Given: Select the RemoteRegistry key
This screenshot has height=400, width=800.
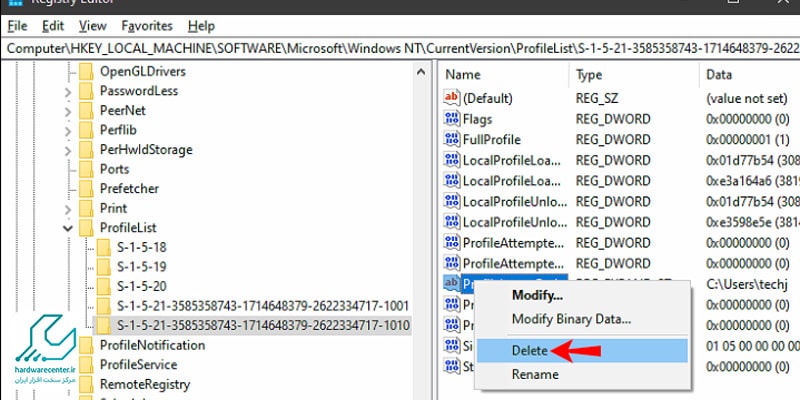Looking at the screenshot, I should (x=144, y=384).
